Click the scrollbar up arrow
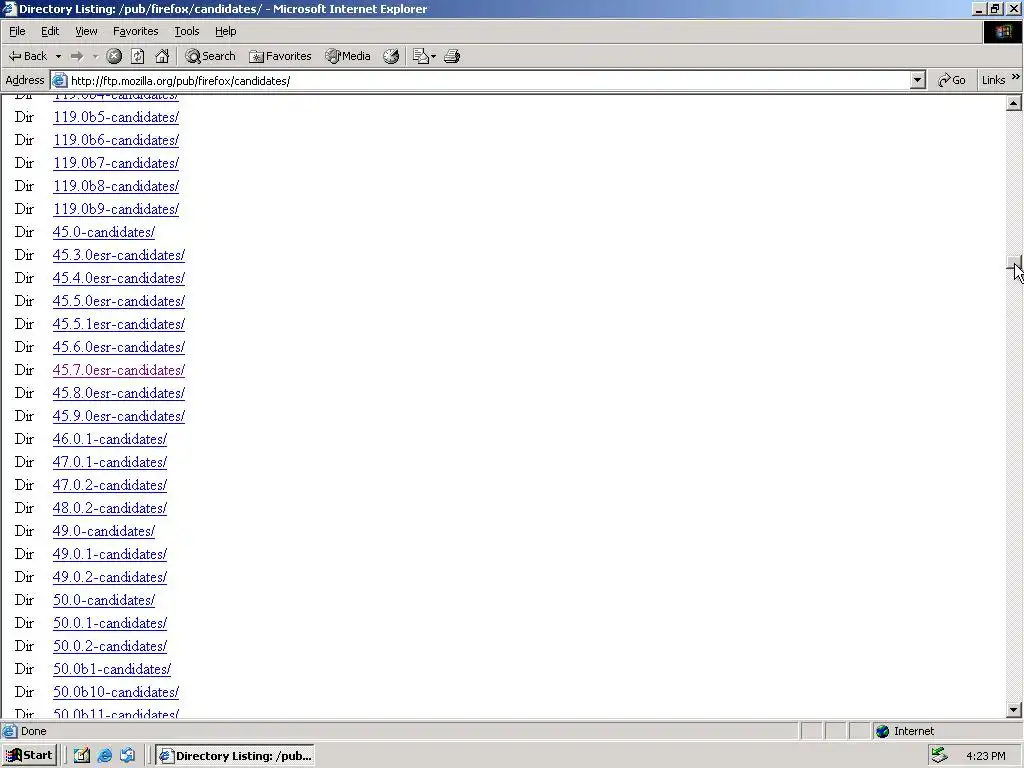The width and height of the screenshot is (1024, 768). point(1014,103)
